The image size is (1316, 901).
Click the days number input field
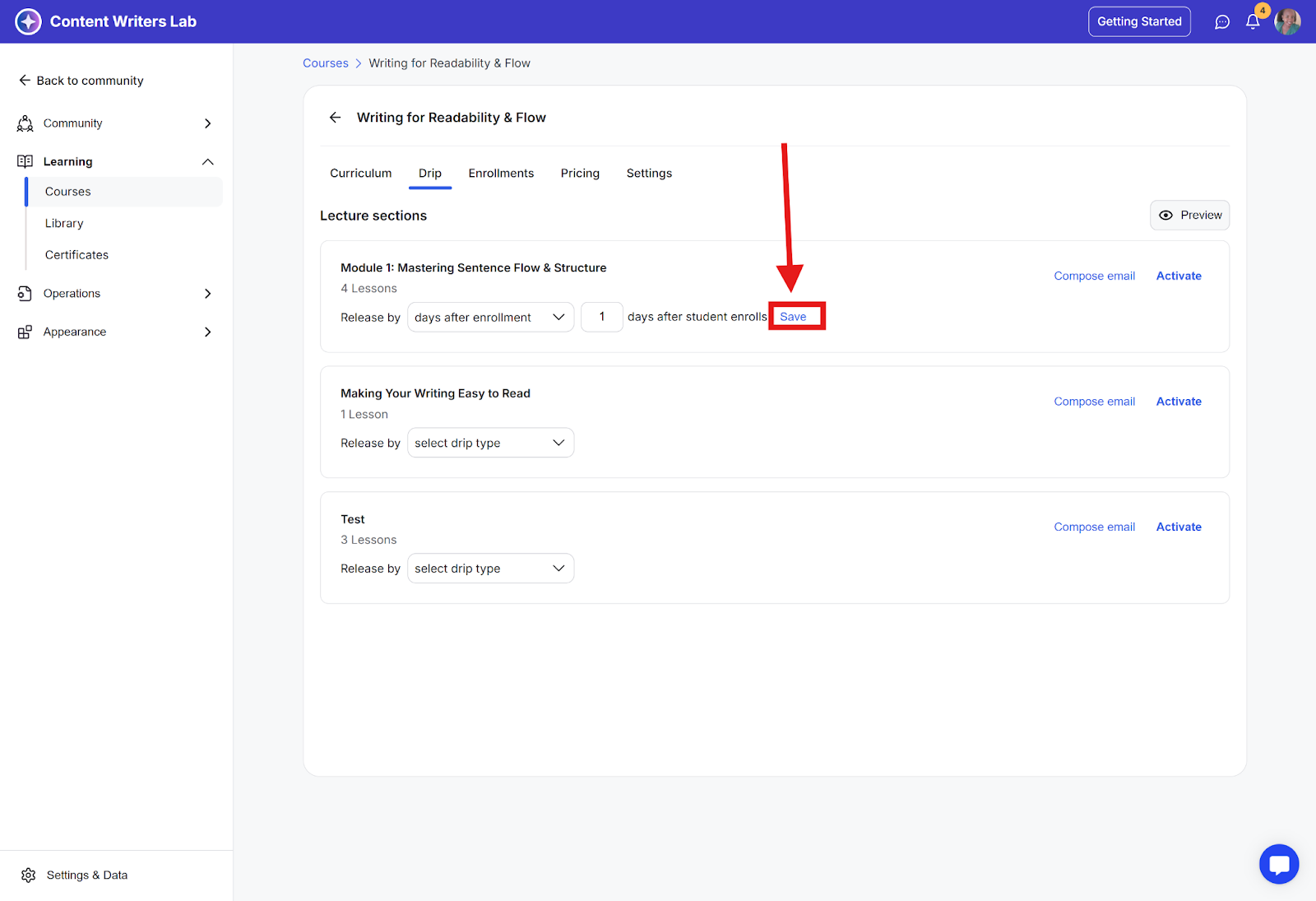click(x=601, y=318)
